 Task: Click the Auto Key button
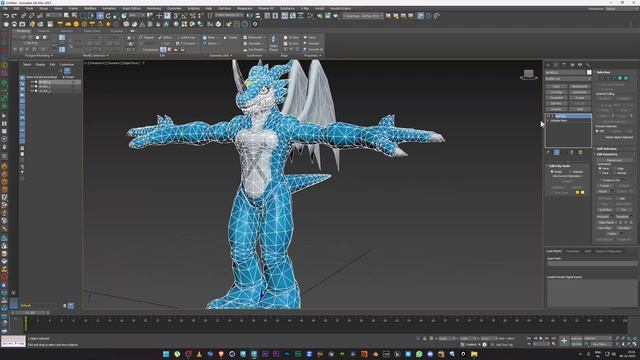(x=576, y=338)
